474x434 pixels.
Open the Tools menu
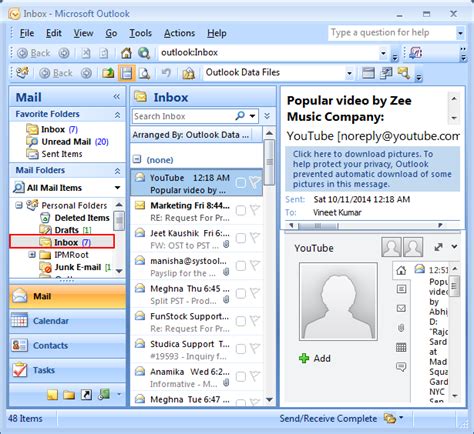(x=140, y=33)
